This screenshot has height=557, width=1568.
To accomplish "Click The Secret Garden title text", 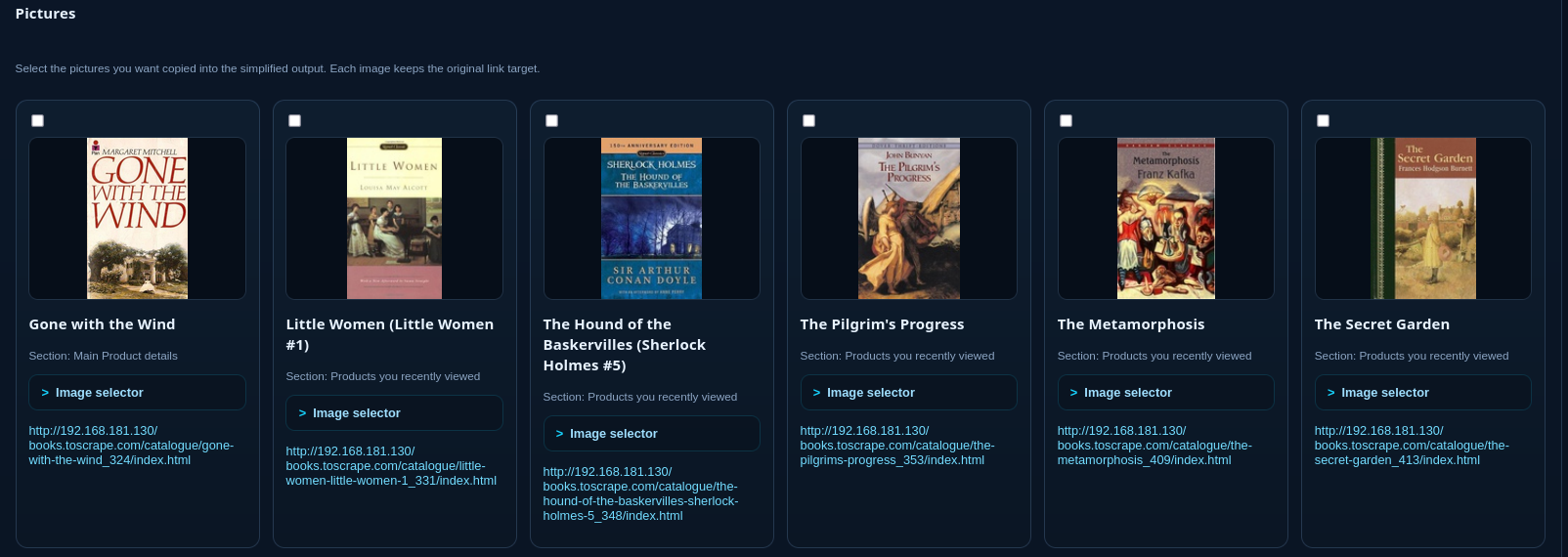I will [1382, 324].
